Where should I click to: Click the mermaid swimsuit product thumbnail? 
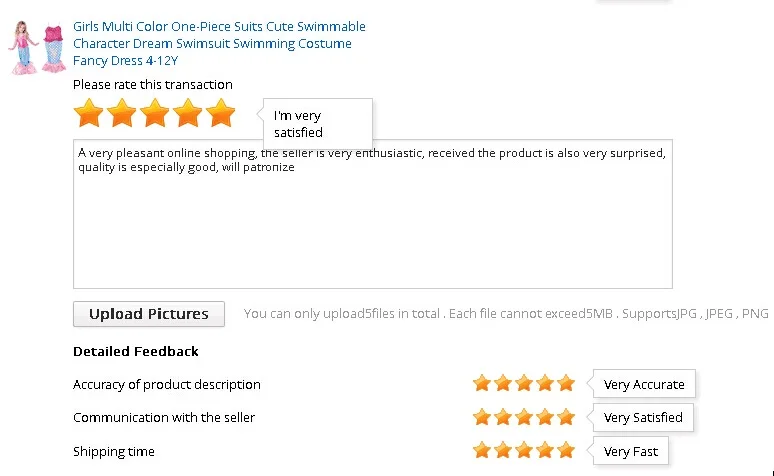[36, 48]
